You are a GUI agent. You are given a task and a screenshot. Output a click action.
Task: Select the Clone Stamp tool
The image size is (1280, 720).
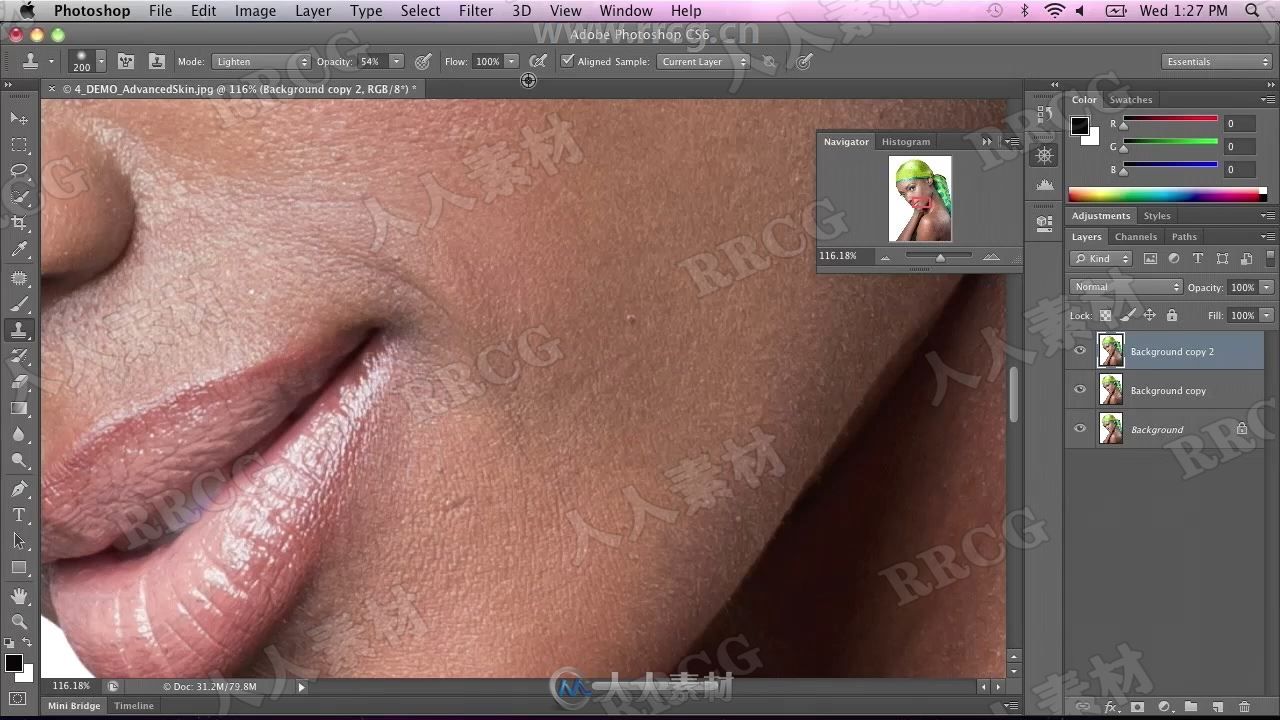19,330
